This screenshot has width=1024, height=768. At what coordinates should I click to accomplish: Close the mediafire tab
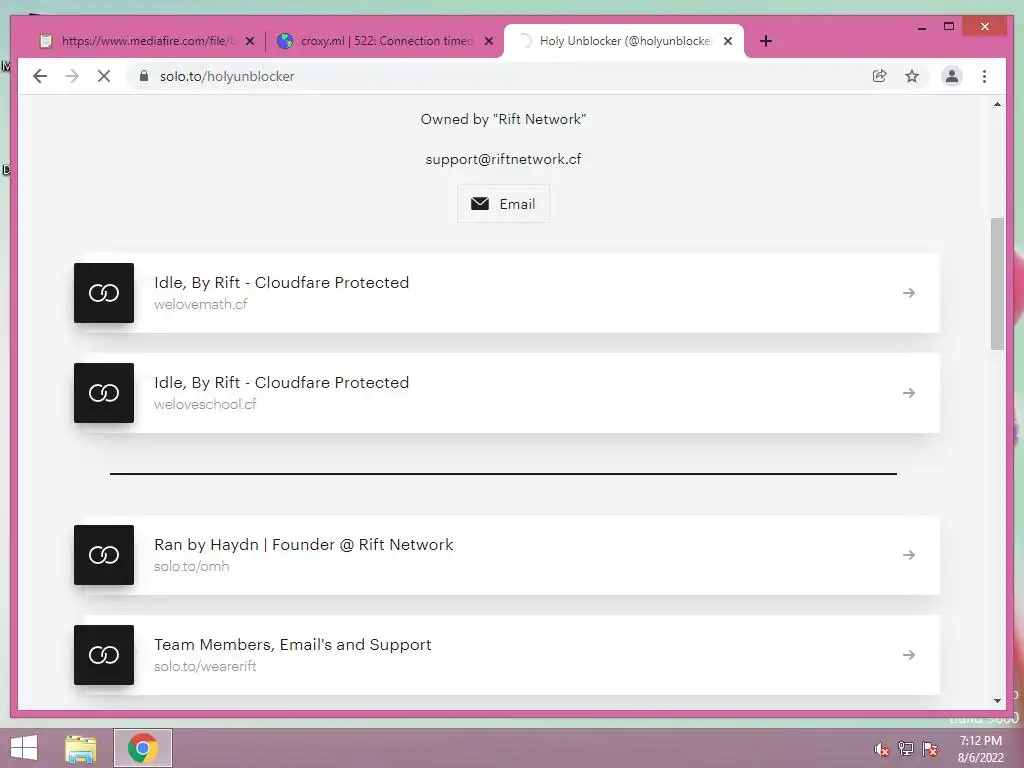249,41
